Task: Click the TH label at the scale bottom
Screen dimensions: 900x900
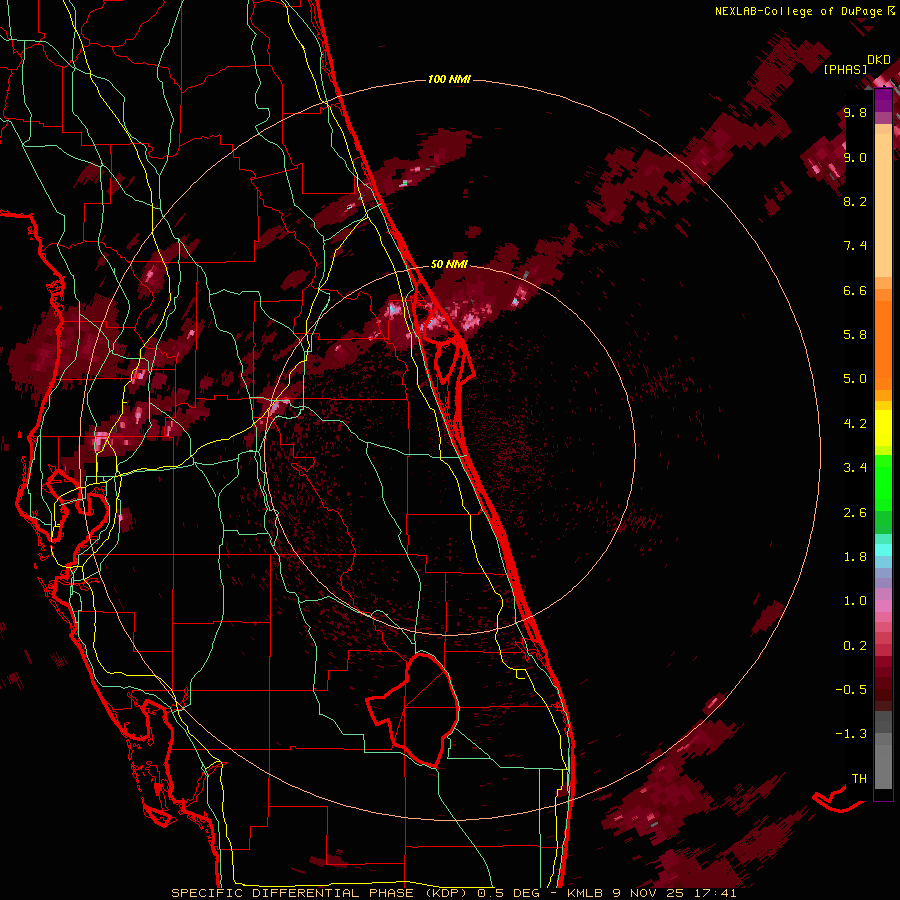Action: [x=859, y=779]
